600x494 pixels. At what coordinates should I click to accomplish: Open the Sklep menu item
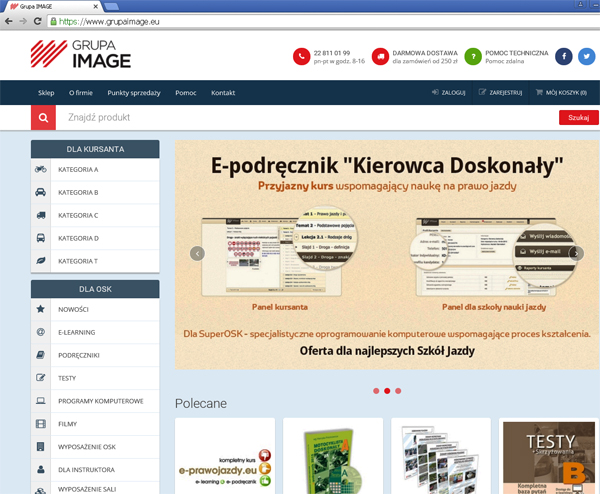tap(46, 93)
